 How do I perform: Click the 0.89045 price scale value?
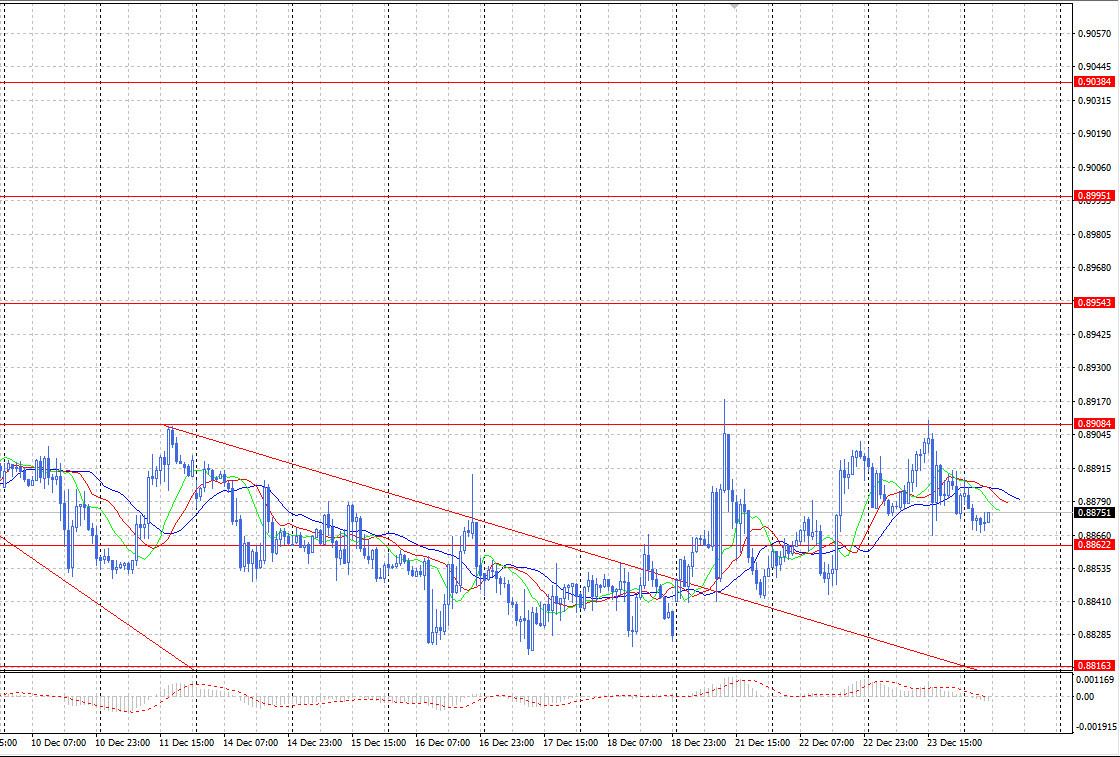point(1094,434)
